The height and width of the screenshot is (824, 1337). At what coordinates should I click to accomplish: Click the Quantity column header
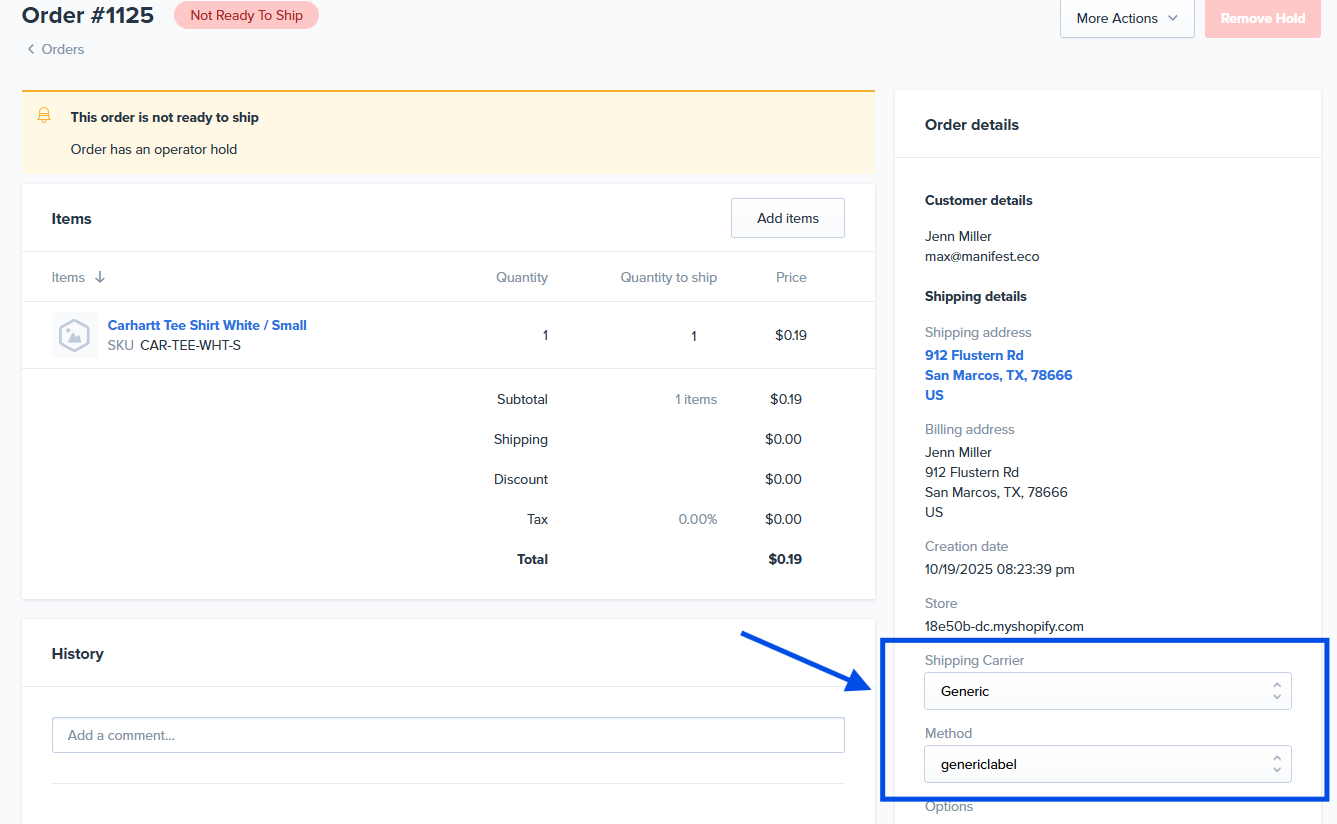point(521,277)
